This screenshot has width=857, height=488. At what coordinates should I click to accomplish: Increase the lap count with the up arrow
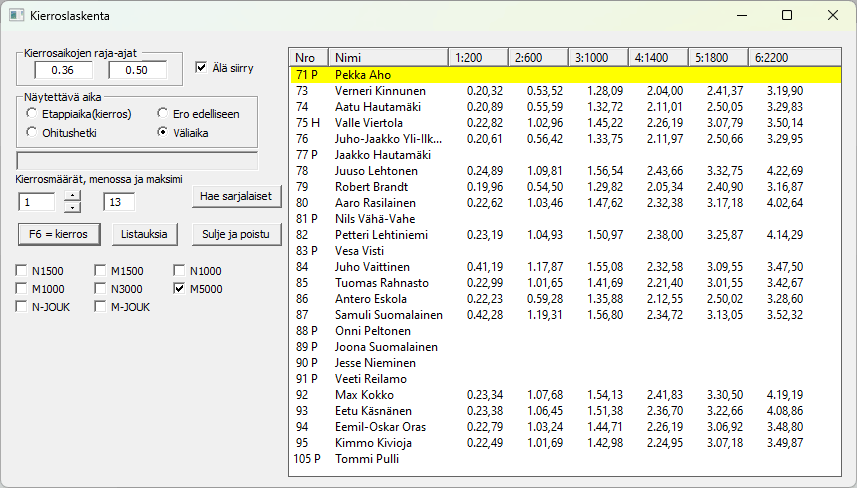pyautogui.click(x=72, y=196)
